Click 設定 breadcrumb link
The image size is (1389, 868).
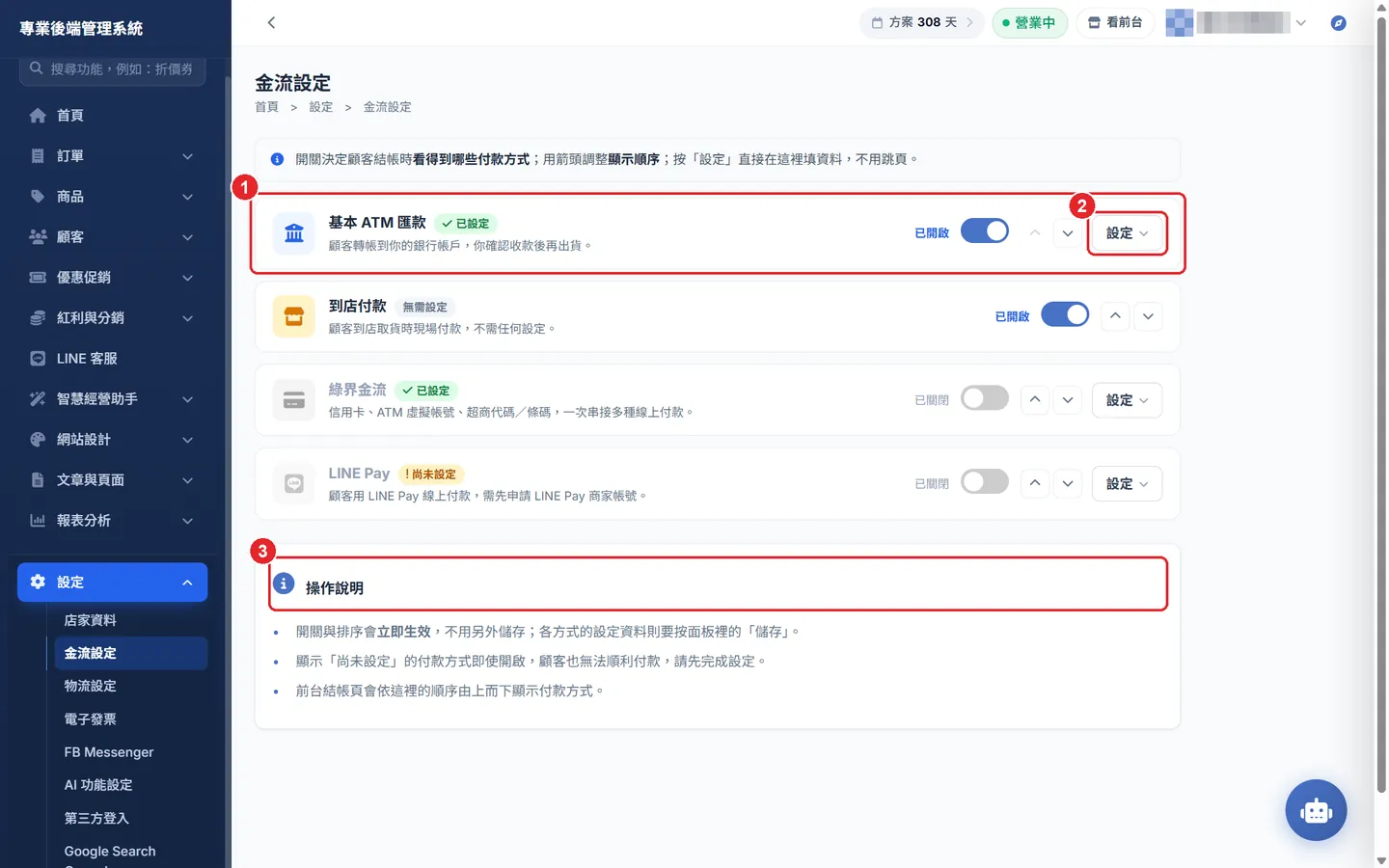pos(321,107)
